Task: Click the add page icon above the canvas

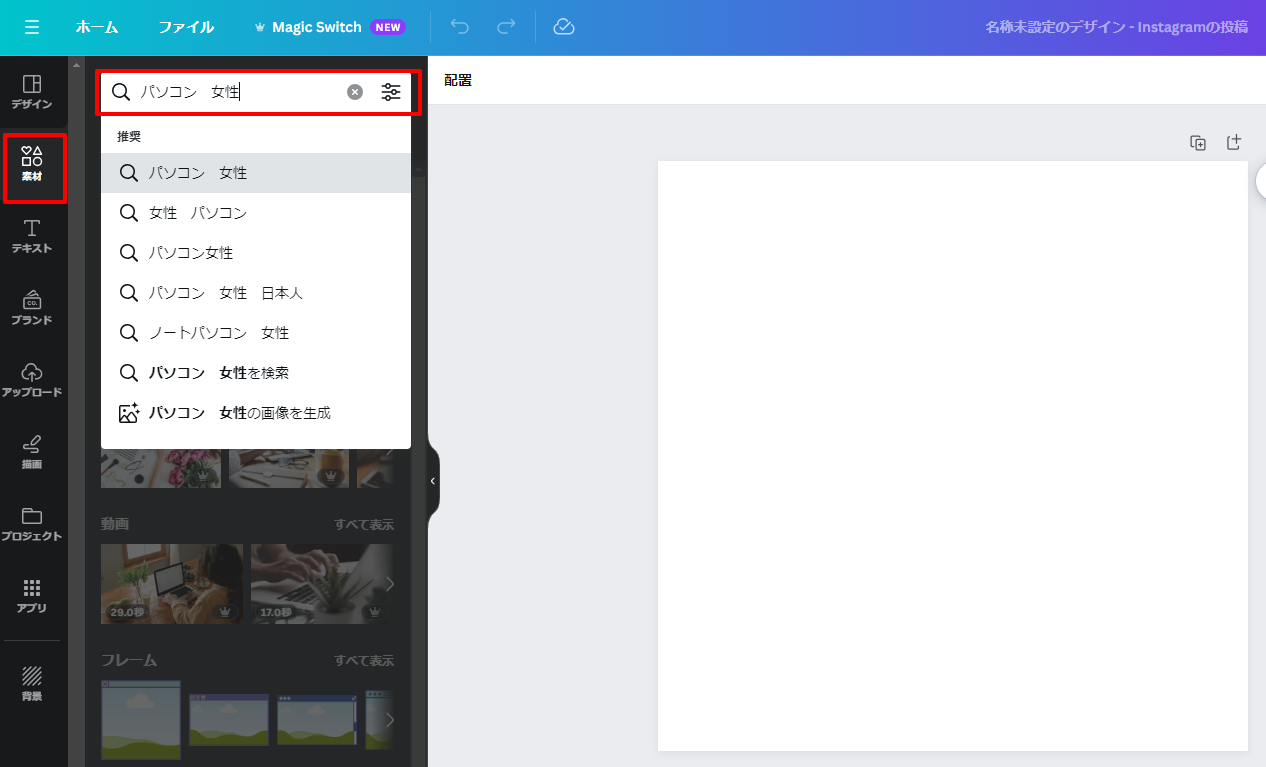Action: 1234,143
